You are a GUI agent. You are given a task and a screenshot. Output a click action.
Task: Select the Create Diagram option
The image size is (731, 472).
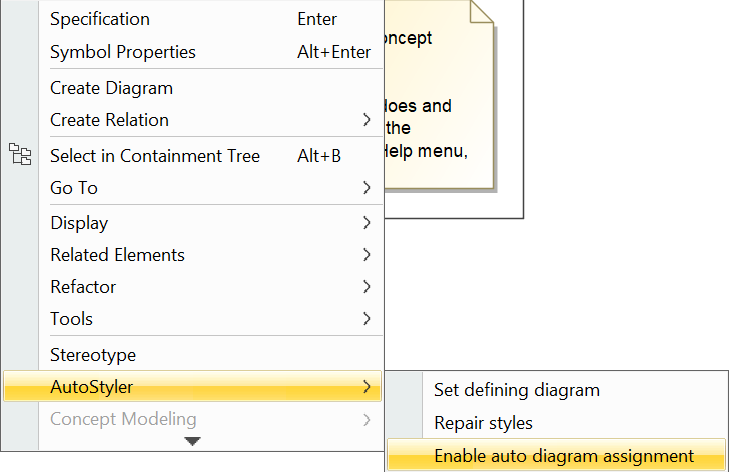coord(111,88)
